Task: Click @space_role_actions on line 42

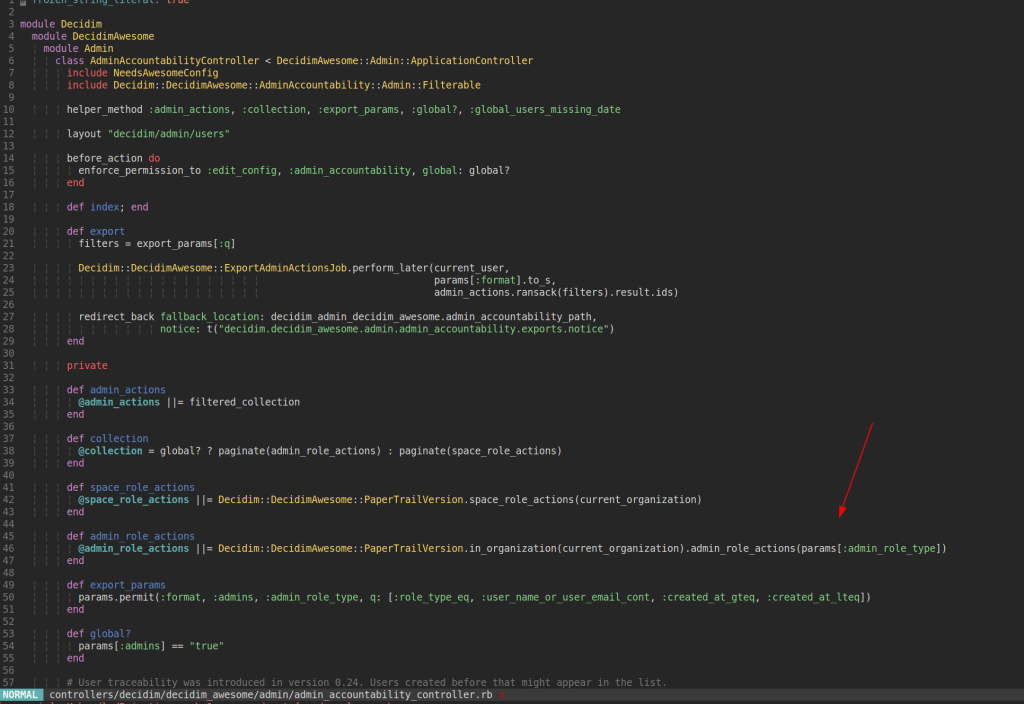Action: pos(134,500)
